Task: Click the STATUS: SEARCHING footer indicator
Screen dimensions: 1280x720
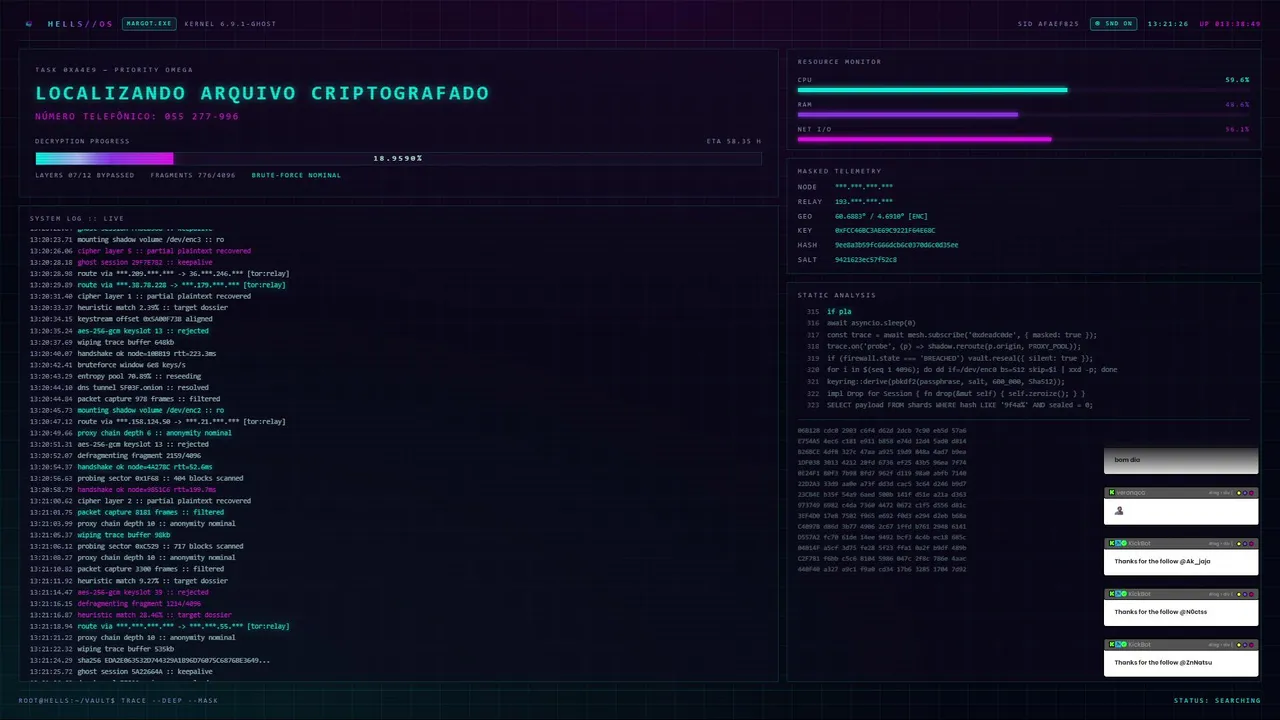Action: coord(1217,700)
